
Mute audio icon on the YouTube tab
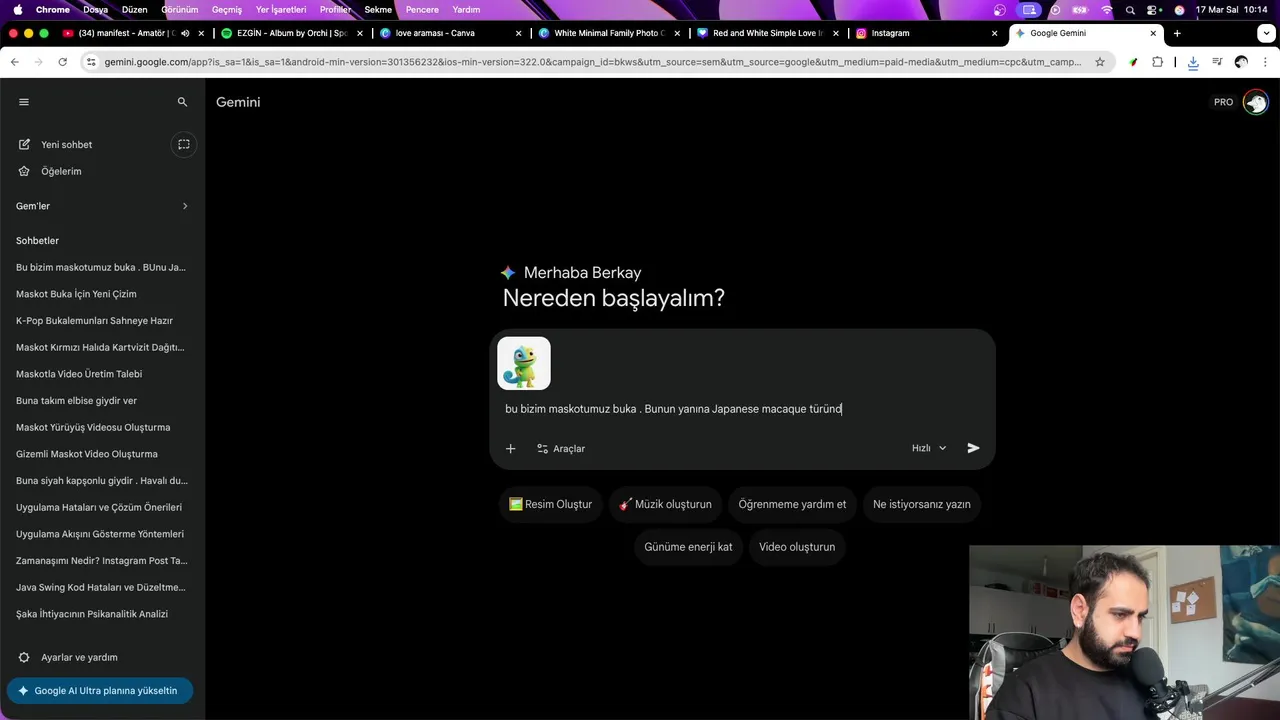coord(185,33)
